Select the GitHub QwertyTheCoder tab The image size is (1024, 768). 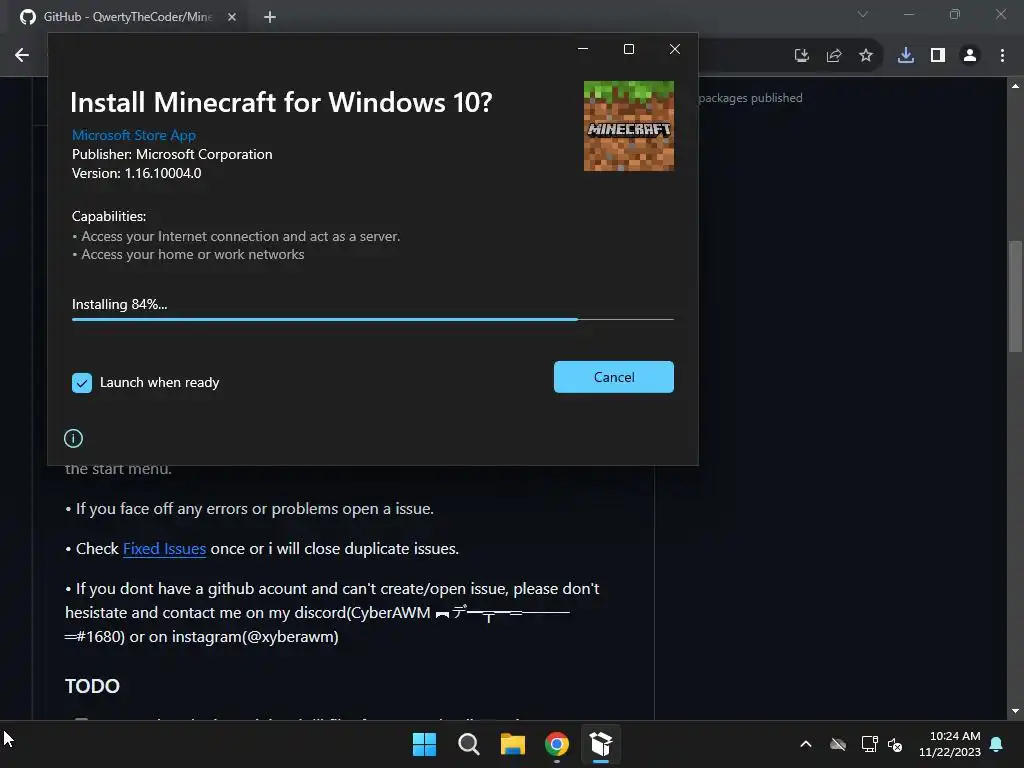click(127, 17)
